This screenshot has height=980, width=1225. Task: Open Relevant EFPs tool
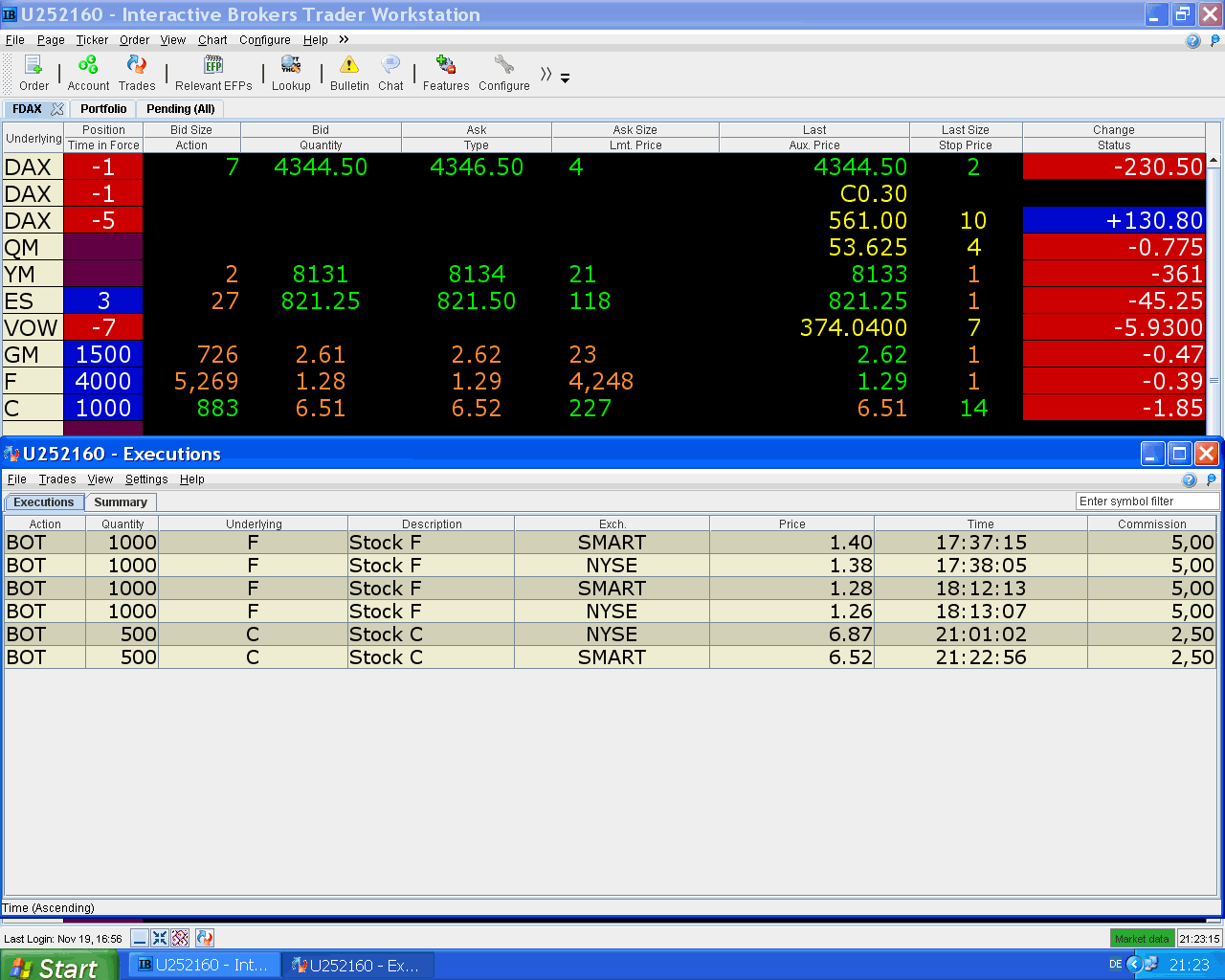pos(213,65)
